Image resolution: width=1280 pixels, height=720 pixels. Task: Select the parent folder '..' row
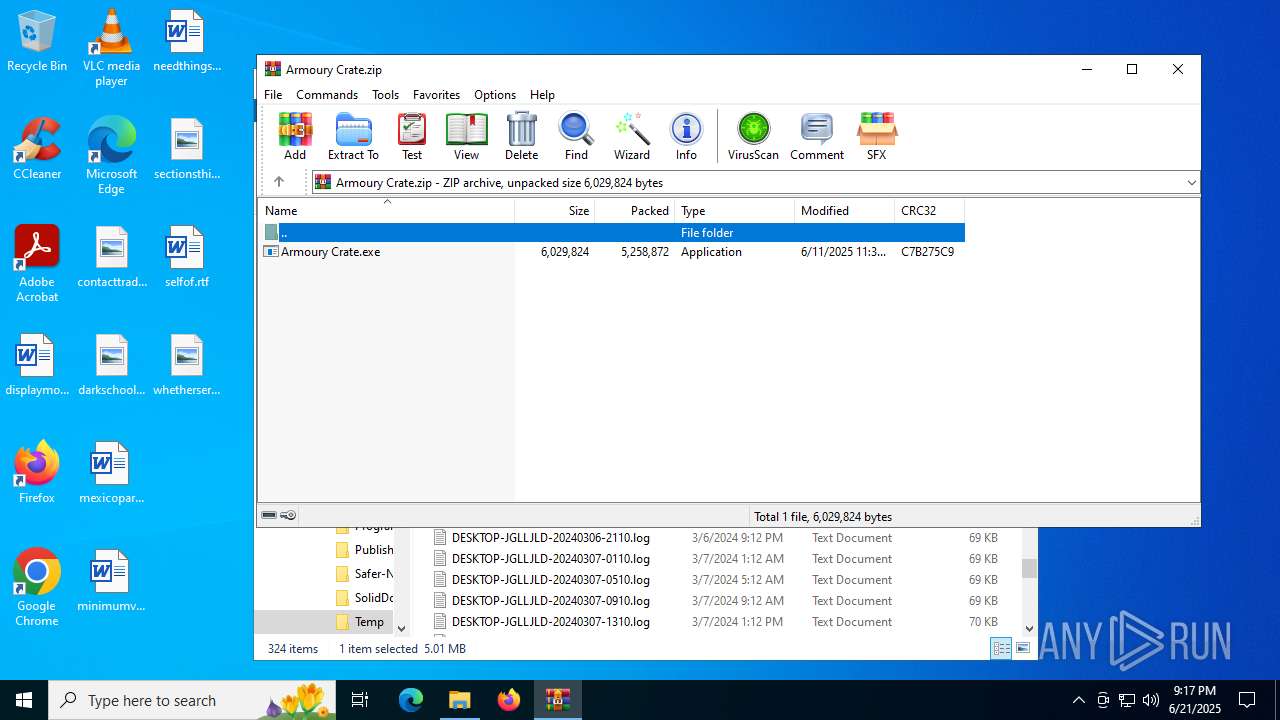[612, 232]
